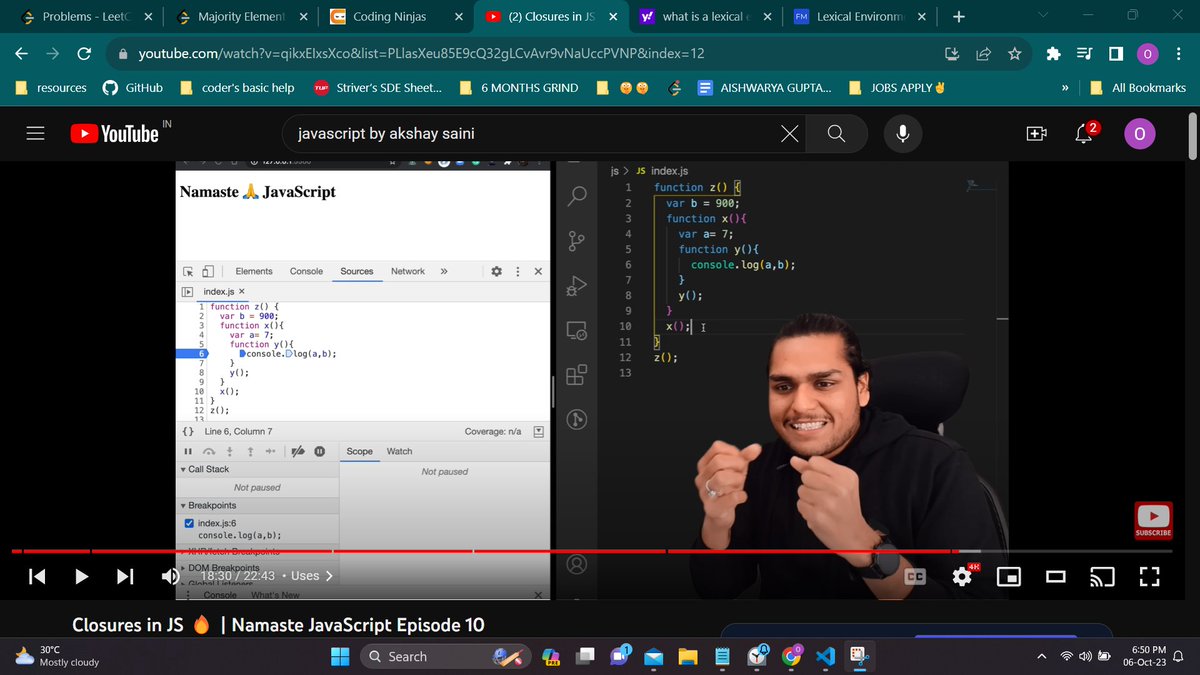Image resolution: width=1200 pixels, height=675 pixels.
Task: Expand the 'Uses' chapter list
Action: [312, 576]
